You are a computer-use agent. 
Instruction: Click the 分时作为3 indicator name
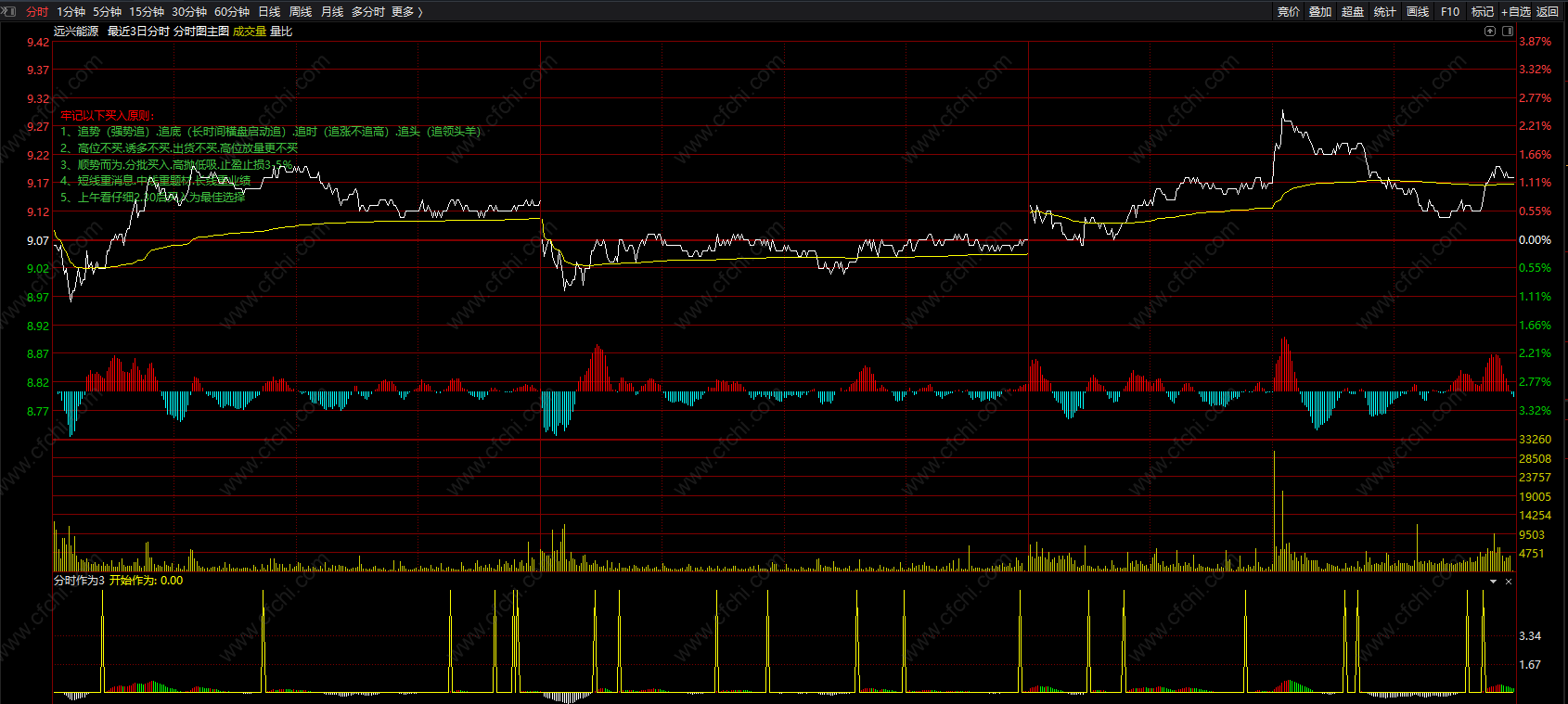click(x=80, y=581)
